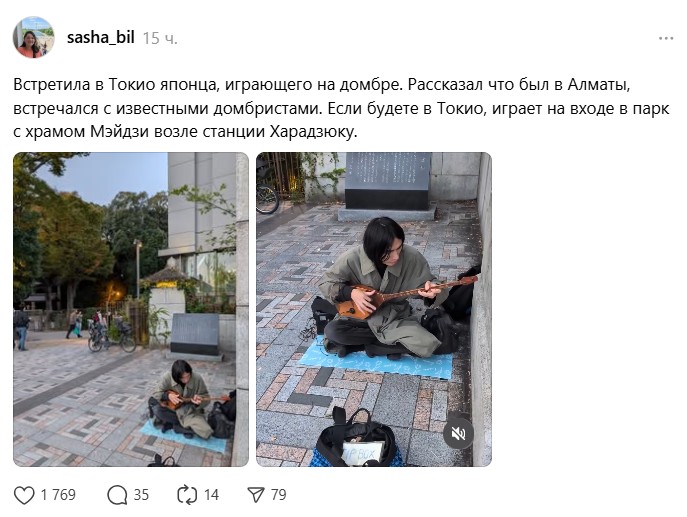Image resolution: width=687 pixels, height=517 pixels.
Task: Click the 79 shares count
Action: pos(279,495)
